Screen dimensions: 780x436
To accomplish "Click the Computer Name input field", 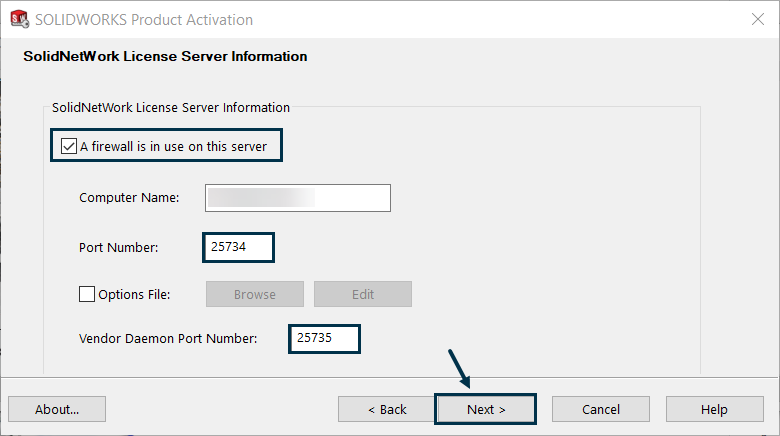I will coord(298,198).
